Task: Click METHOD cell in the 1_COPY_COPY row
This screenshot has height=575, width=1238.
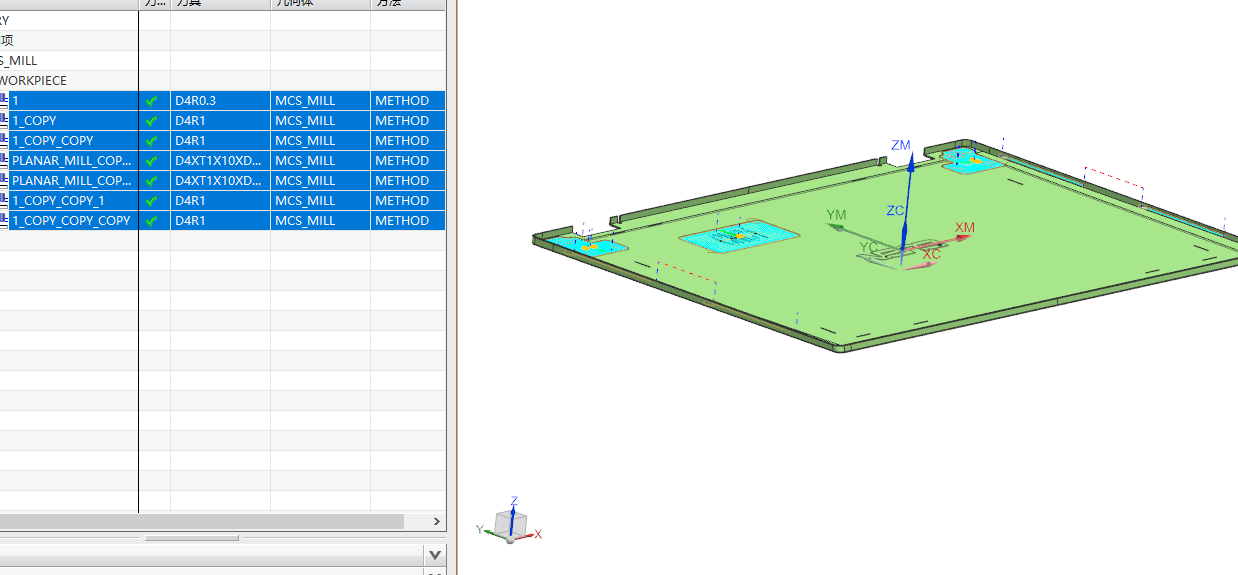Action: [x=408, y=141]
